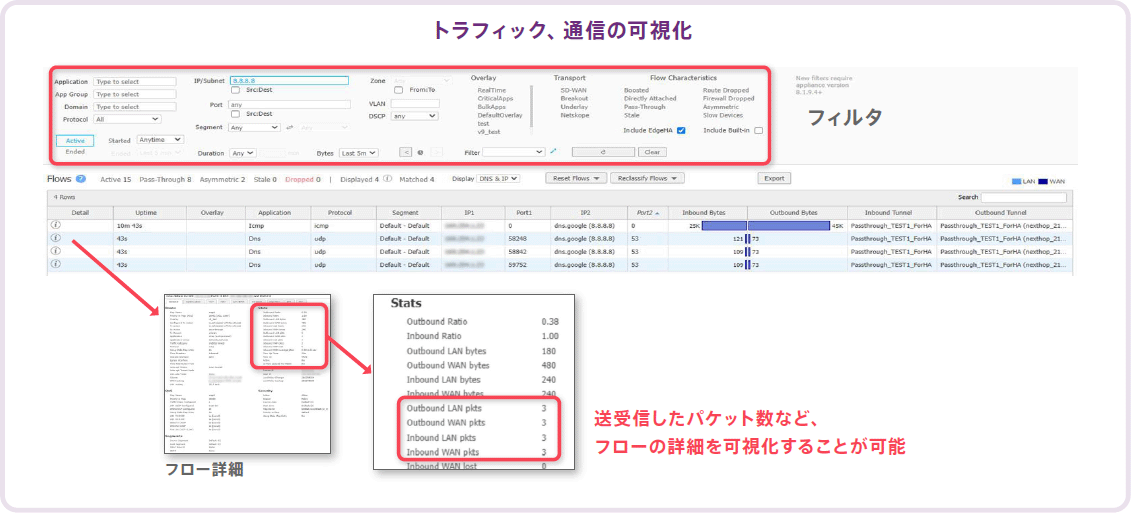Click the Flow detail window thumbnail
The height and width of the screenshot is (513, 1131).
tap(247, 374)
